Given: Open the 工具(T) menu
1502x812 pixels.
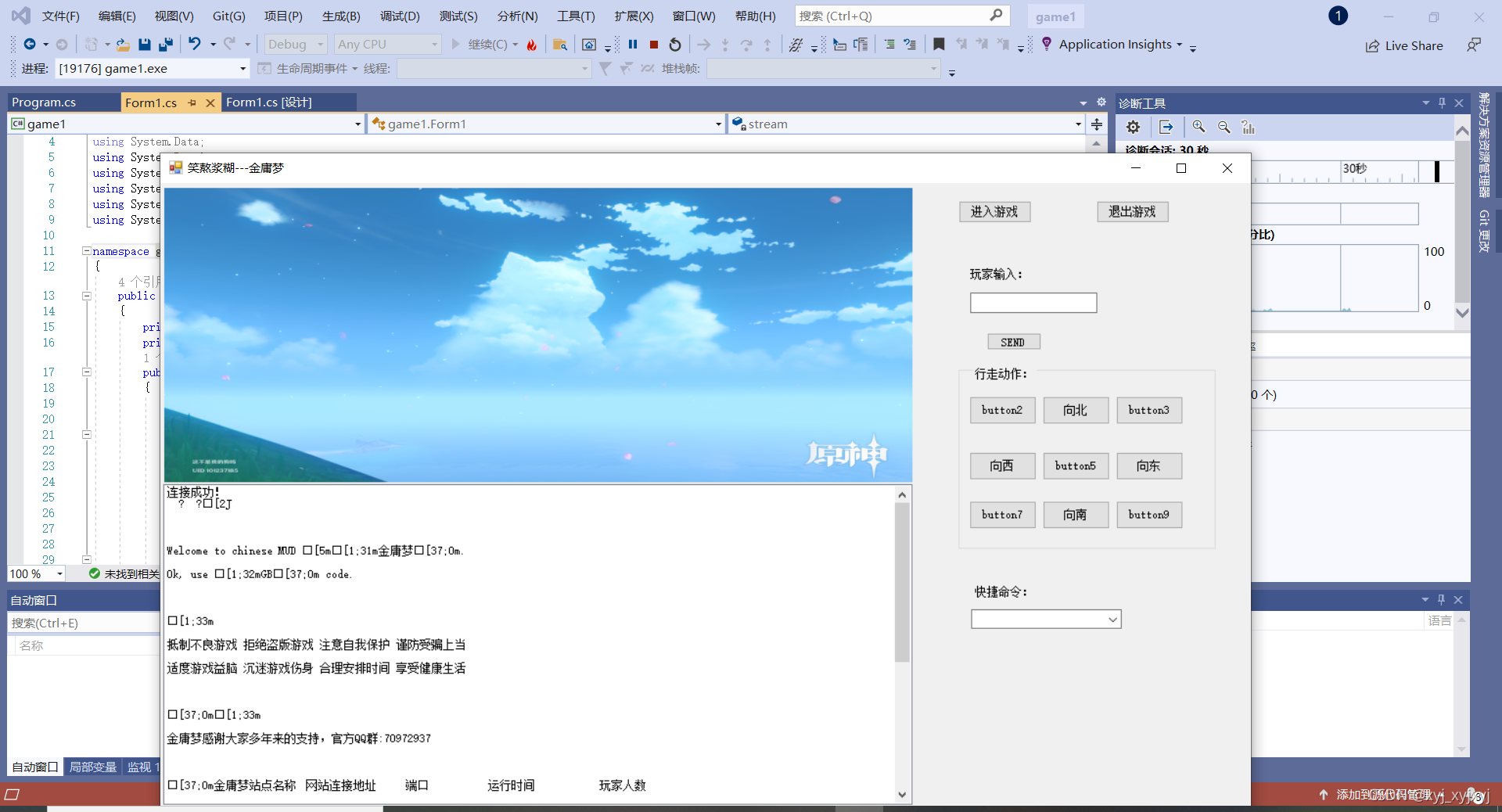Looking at the screenshot, I should [x=576, y=16].
